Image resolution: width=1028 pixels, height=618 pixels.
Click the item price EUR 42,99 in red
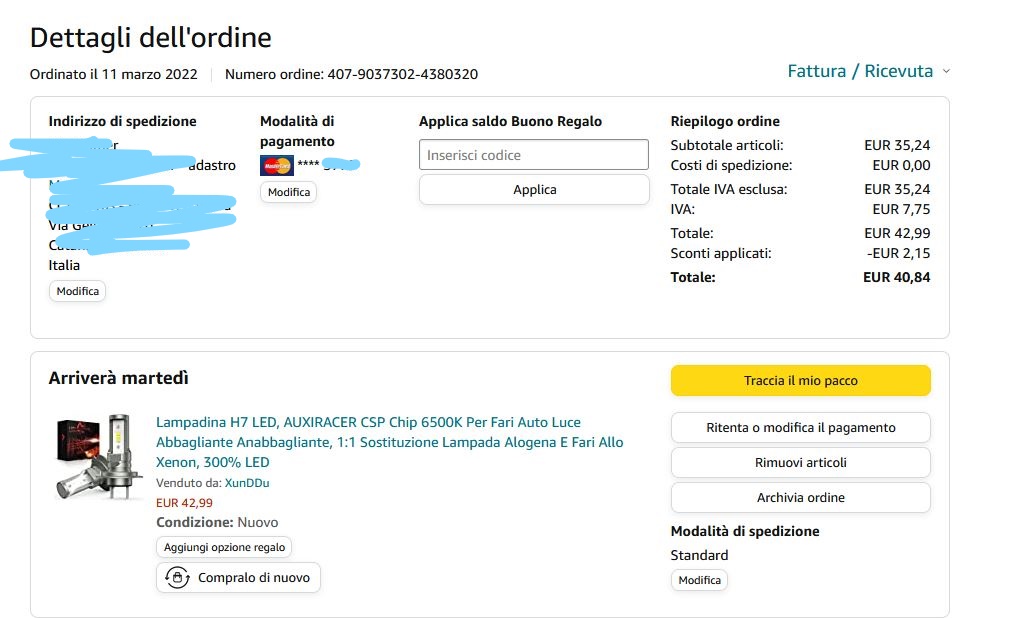click(x=184, y=503)
